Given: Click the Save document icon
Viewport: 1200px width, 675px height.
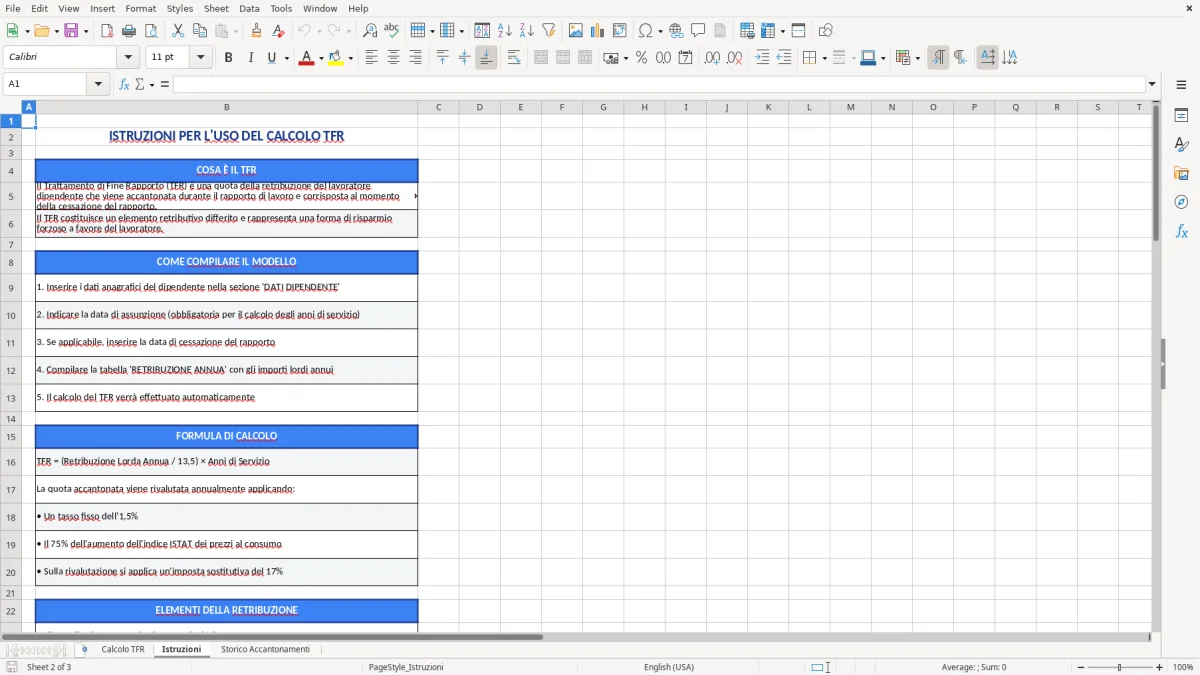Looking at the screenshot, I should pyautogui.click(x=71, y=31).
